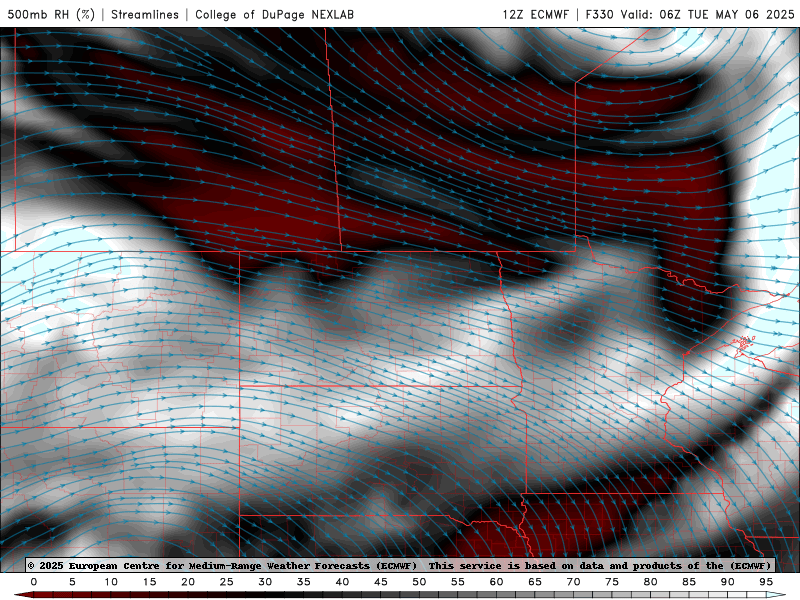Click the colorbar label '40'
800x600 pixels.
click(342, 582)
